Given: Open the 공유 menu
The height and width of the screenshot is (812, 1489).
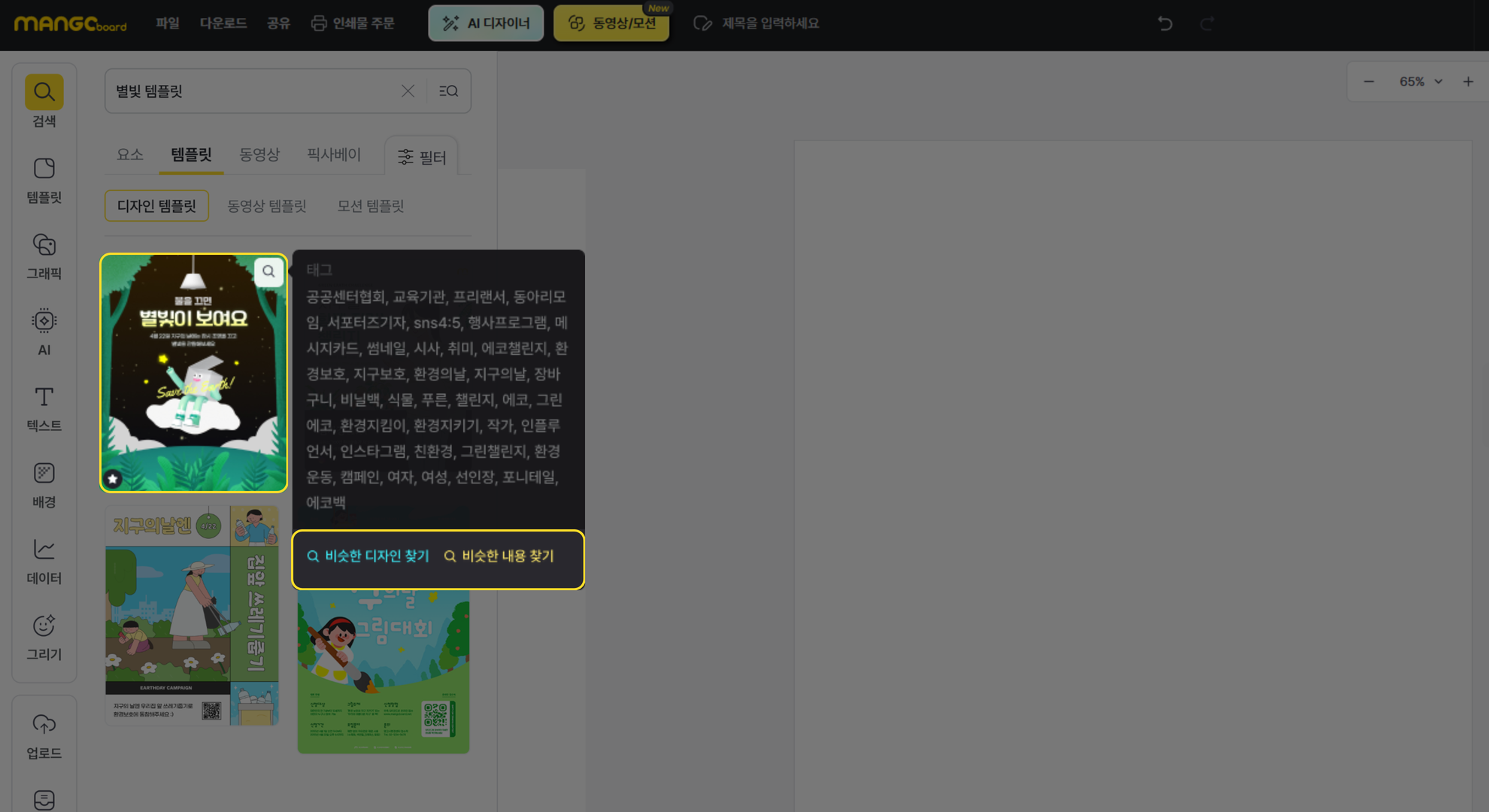Looking at the screenshot, I should (278, 23).
